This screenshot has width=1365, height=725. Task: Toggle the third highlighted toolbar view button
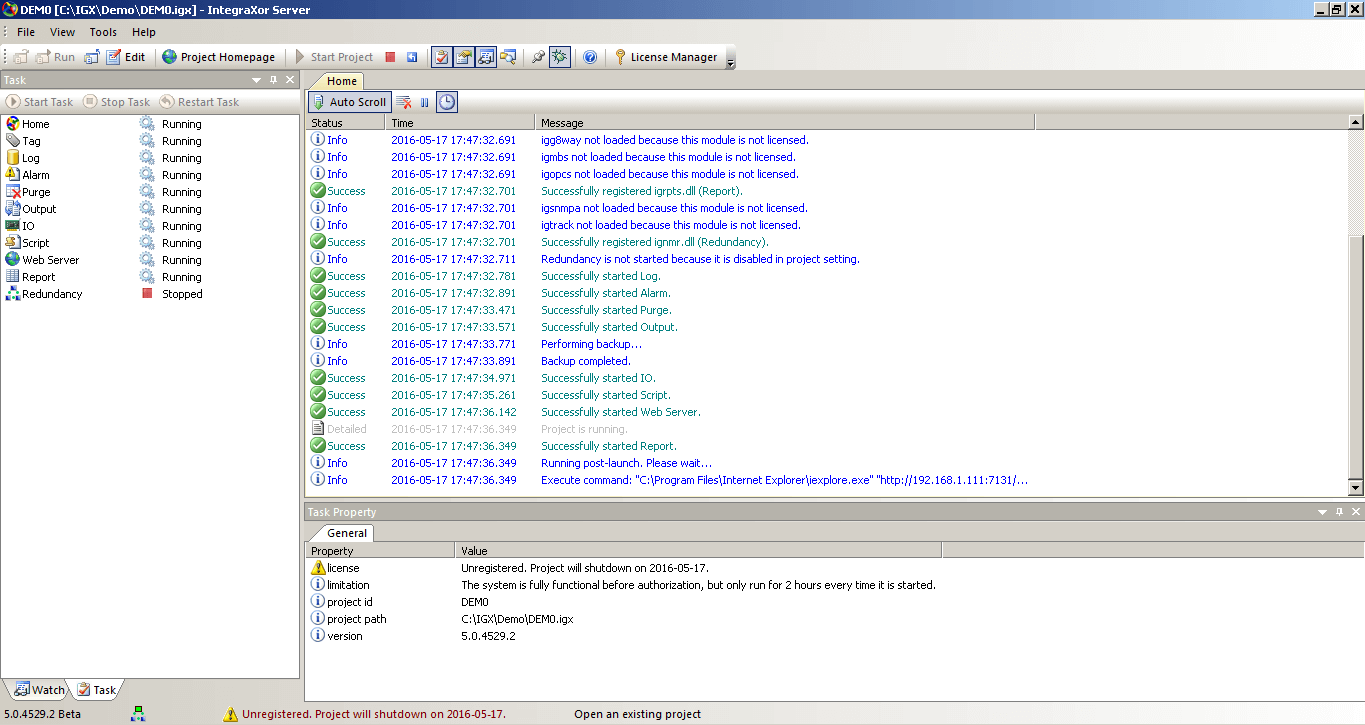[x=486, y=57]
